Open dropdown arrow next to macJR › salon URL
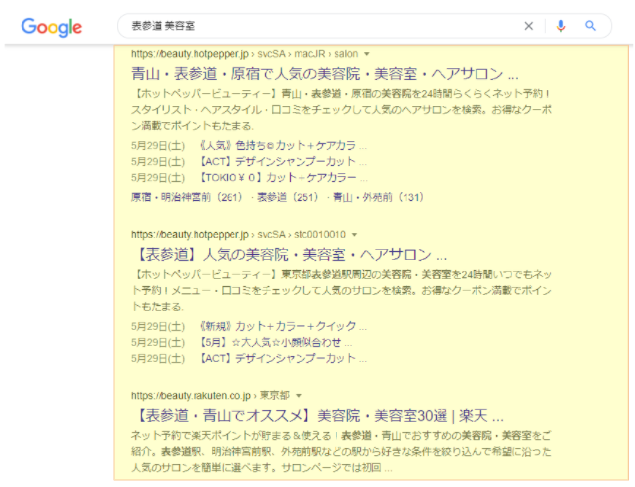 click(367, 54)
